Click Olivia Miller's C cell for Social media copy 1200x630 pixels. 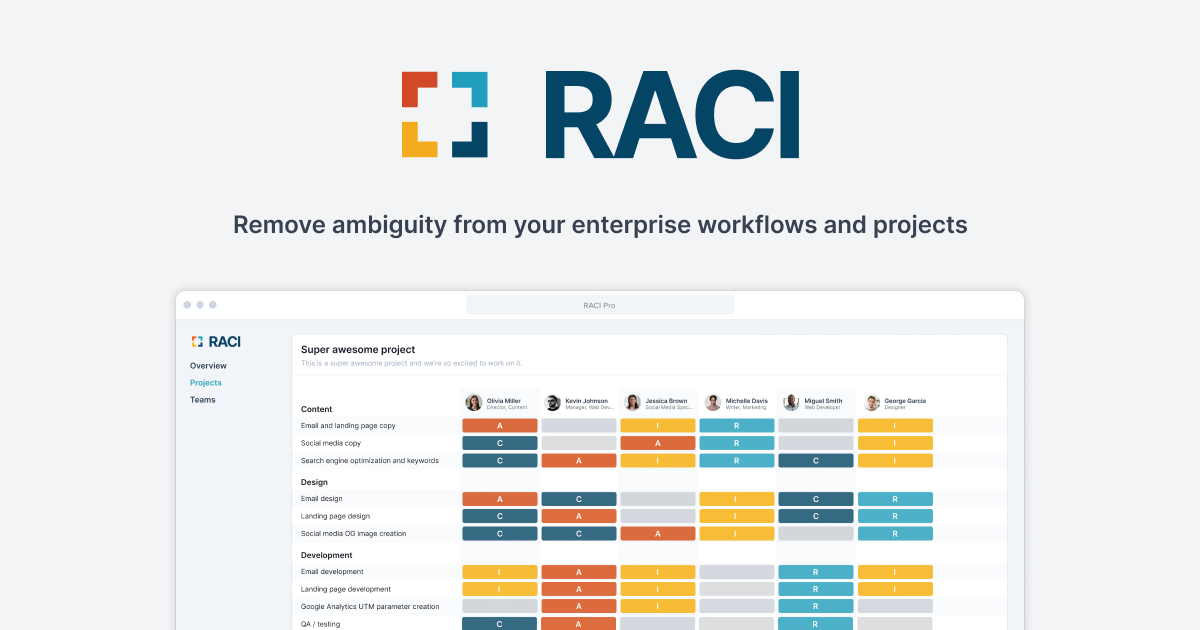click(x=500, y=443)
